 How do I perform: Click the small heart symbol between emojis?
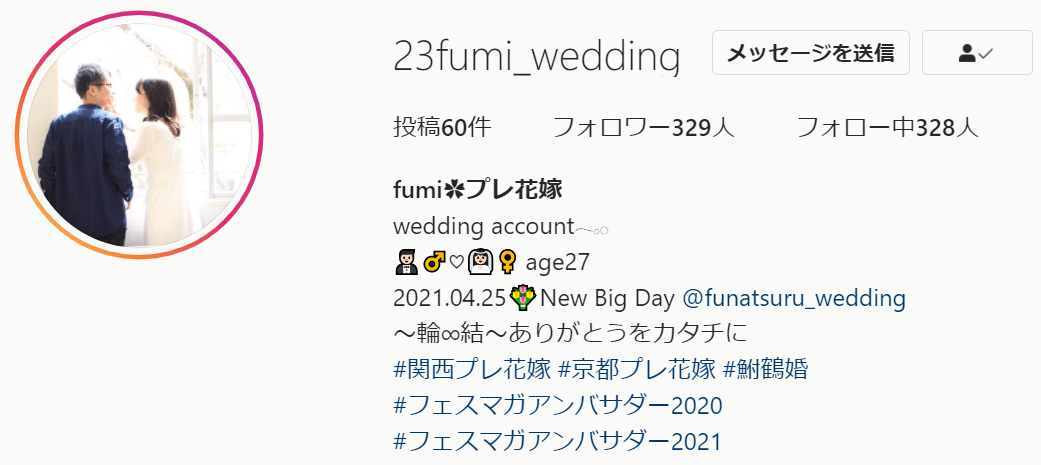[456, 263]
